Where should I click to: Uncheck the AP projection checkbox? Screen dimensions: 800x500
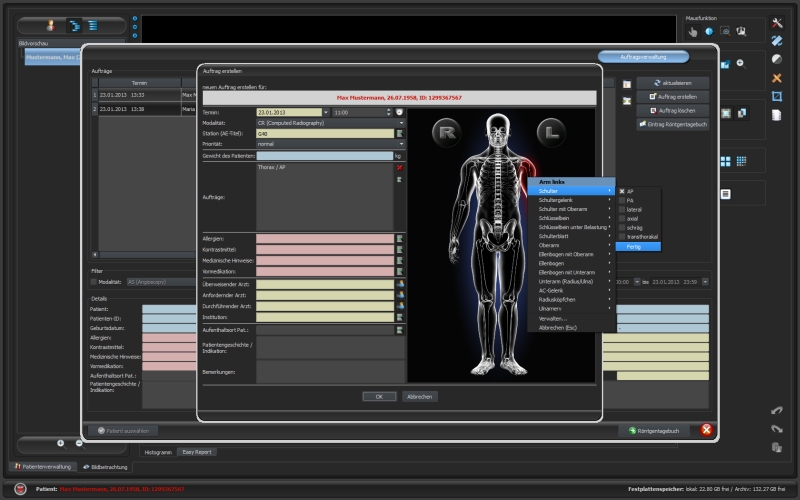click(621, 191)
